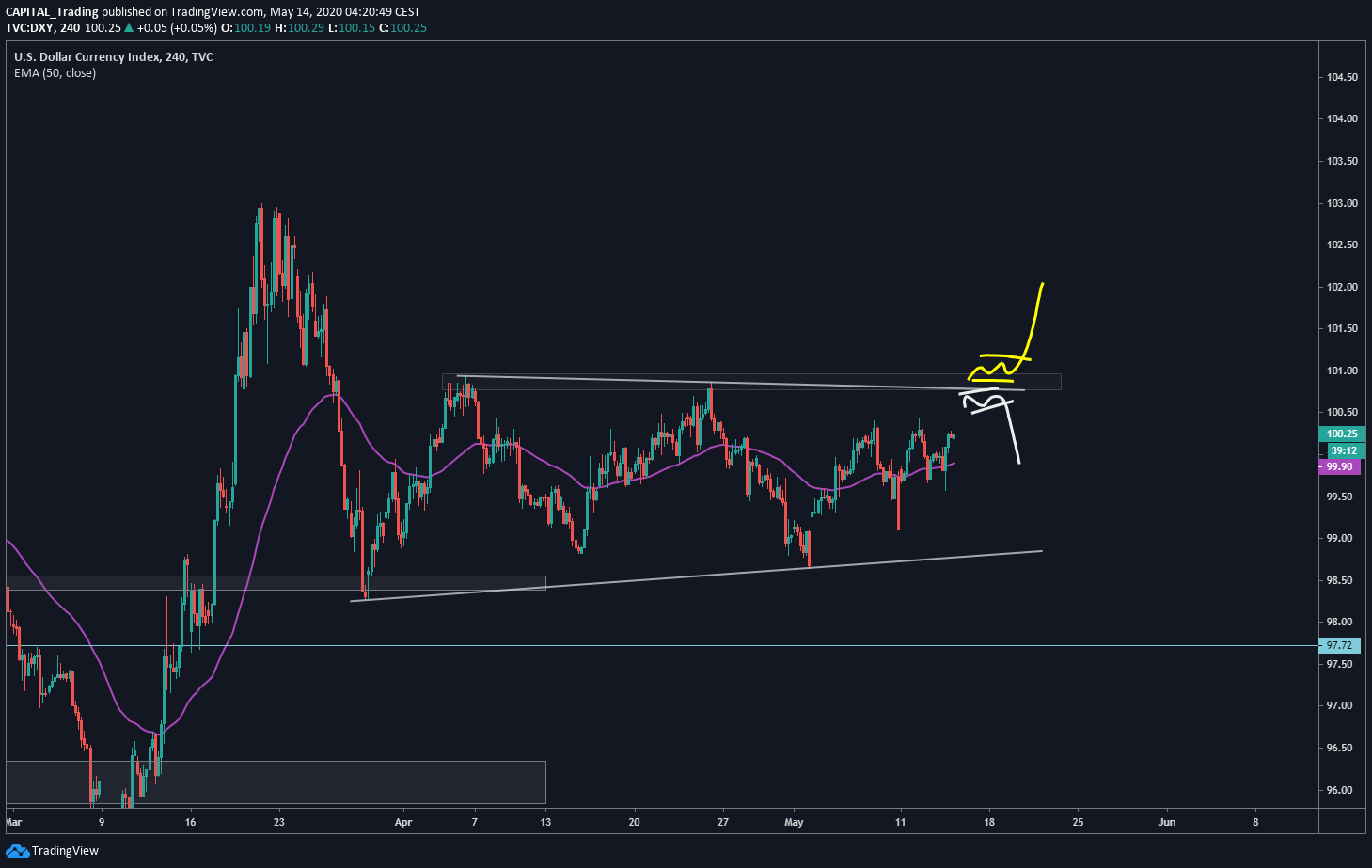Select the EMA (50, close) indicator label
Viewport: 1372px width, 868px height.
55,73
